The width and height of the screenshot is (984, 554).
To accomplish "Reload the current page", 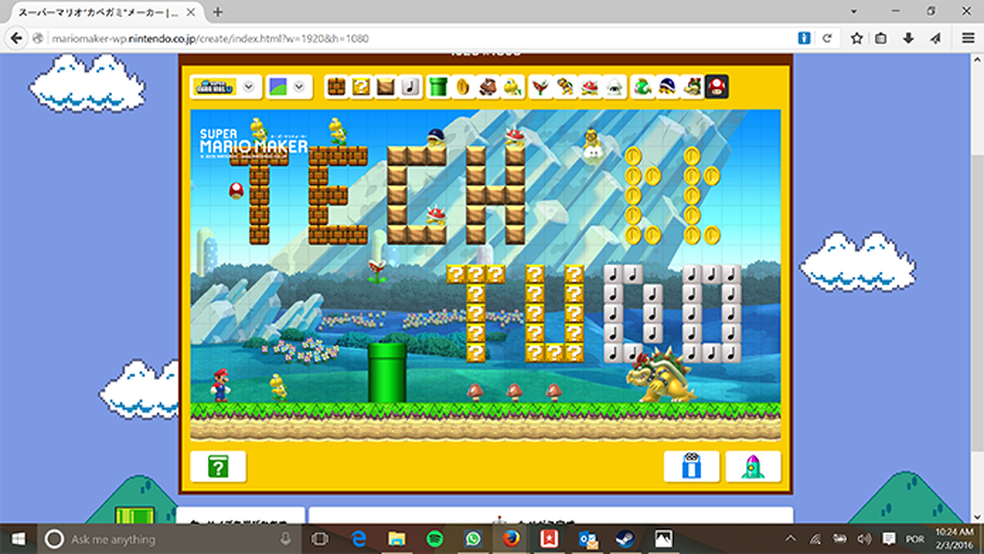I will 827,38.
